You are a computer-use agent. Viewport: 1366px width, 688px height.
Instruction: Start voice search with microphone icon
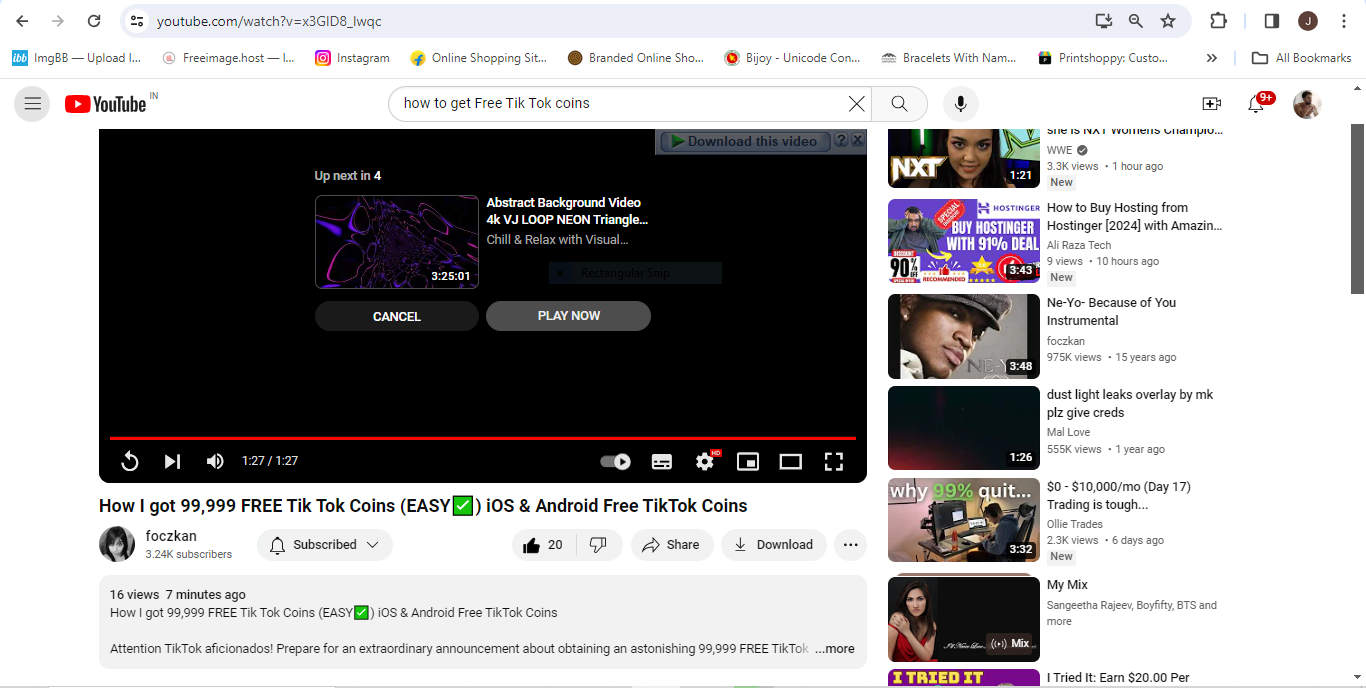[x=960, y=103]
